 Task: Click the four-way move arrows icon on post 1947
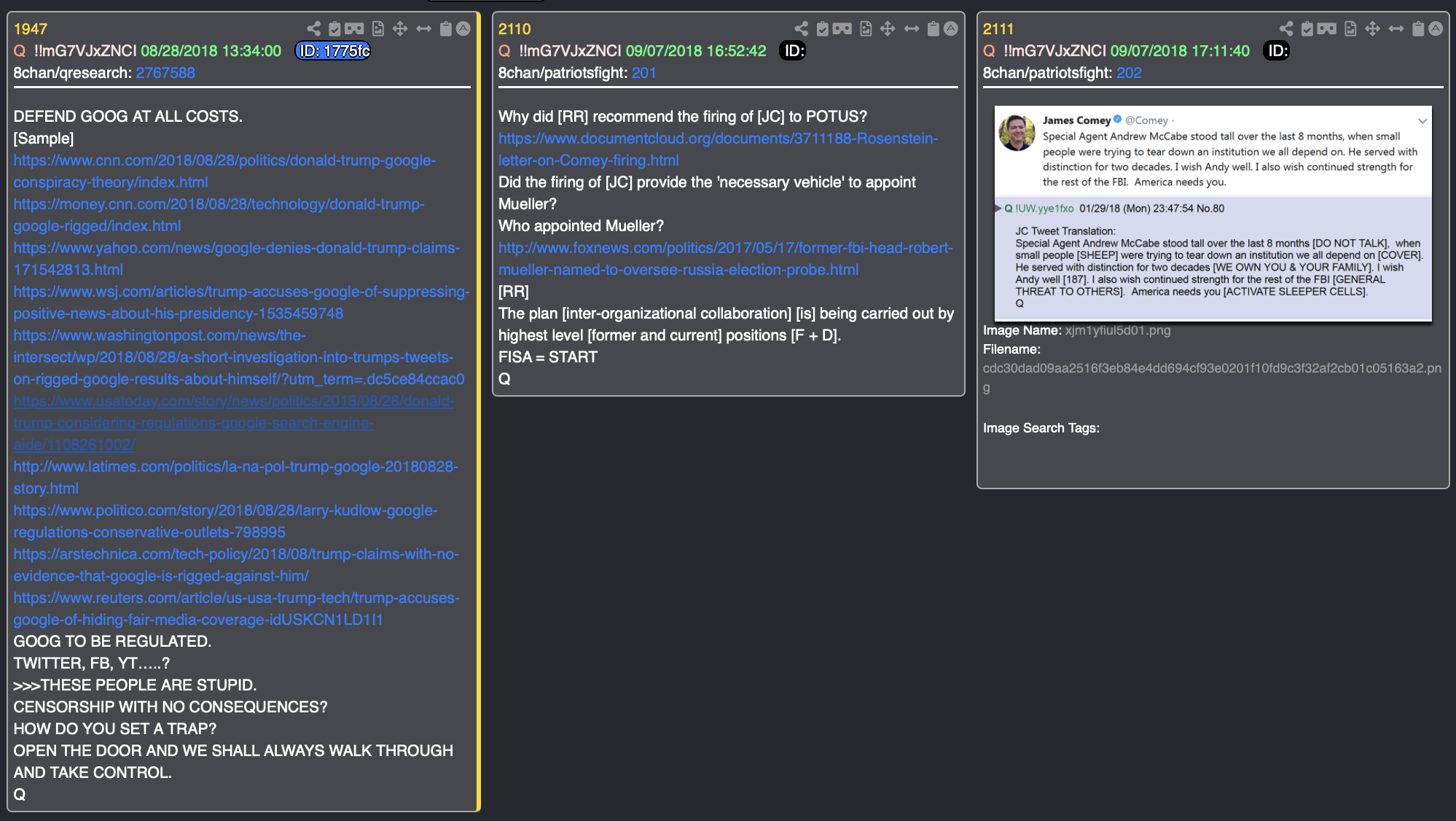[x=400, y=28]
